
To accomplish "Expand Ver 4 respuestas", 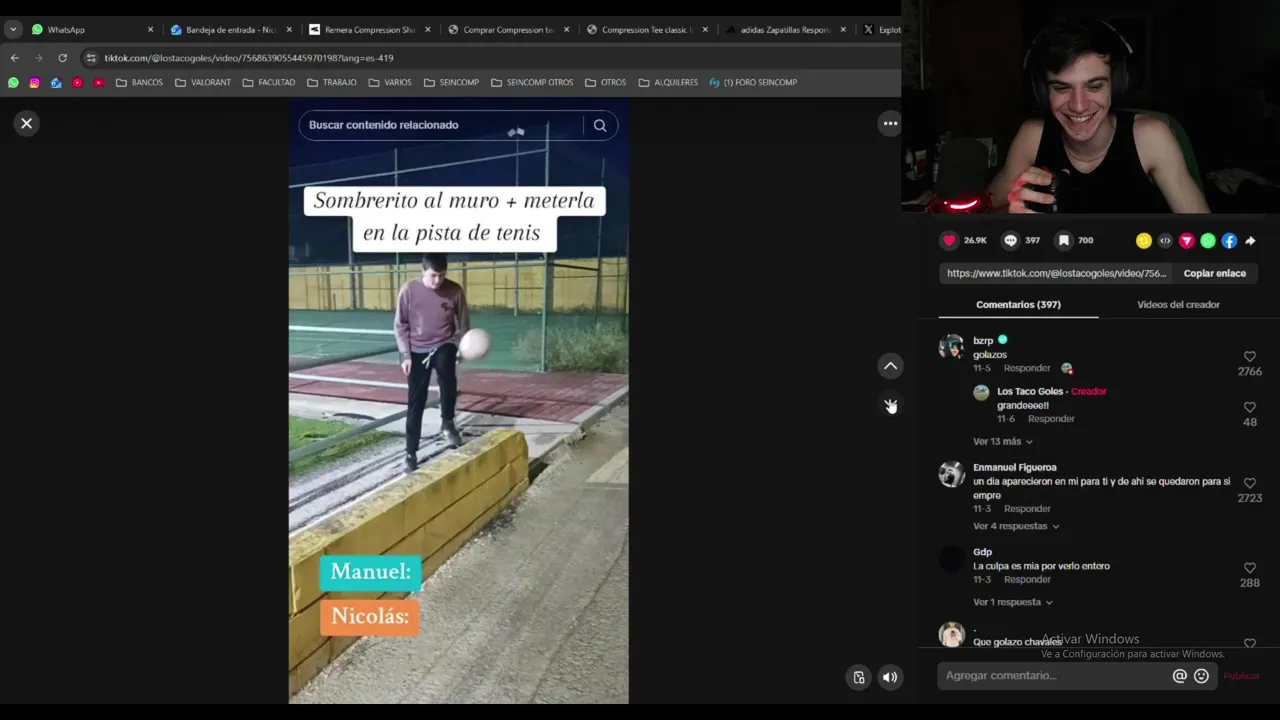I will [x=1016, y=526].
